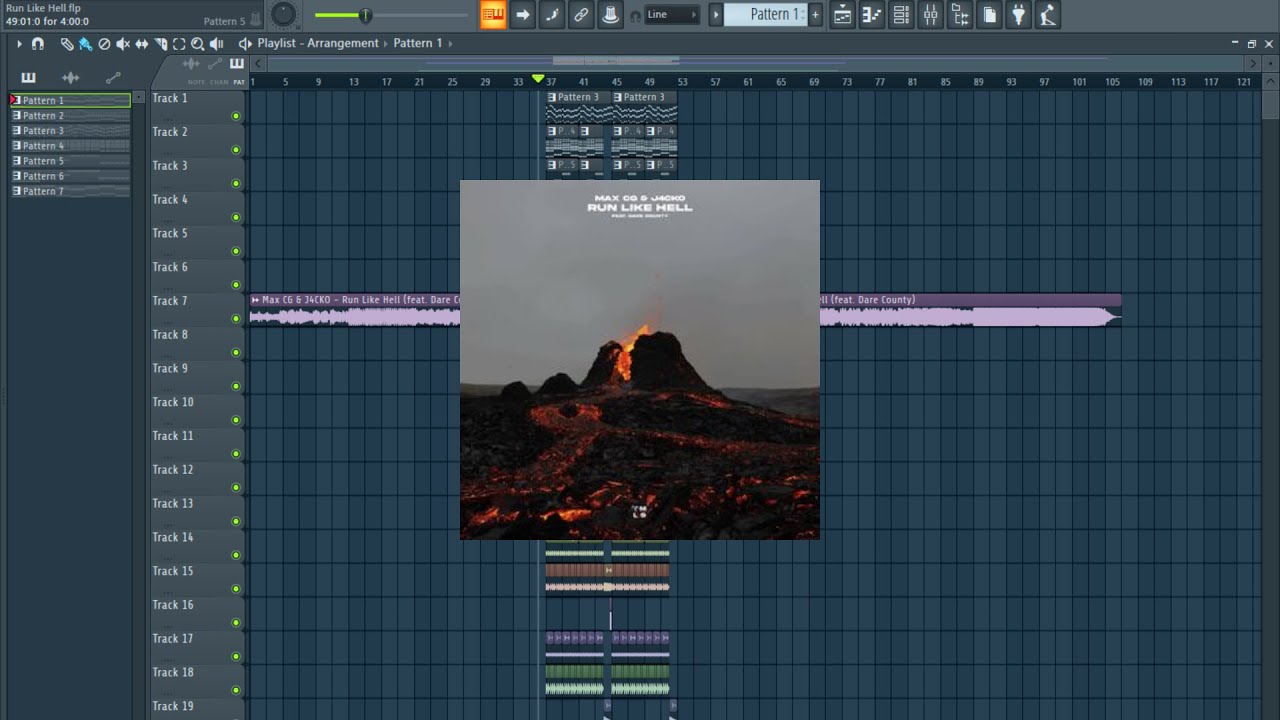The width and height of the screenshot is (1280, 720).
Task: Toggle the right arrow auto-scroll button
Action: coord(522,14)
